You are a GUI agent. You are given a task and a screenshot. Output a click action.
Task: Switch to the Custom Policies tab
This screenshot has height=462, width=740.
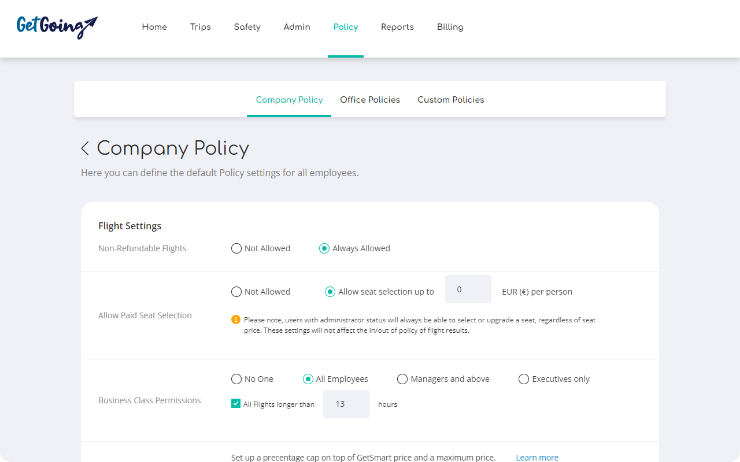click(451, 100)
